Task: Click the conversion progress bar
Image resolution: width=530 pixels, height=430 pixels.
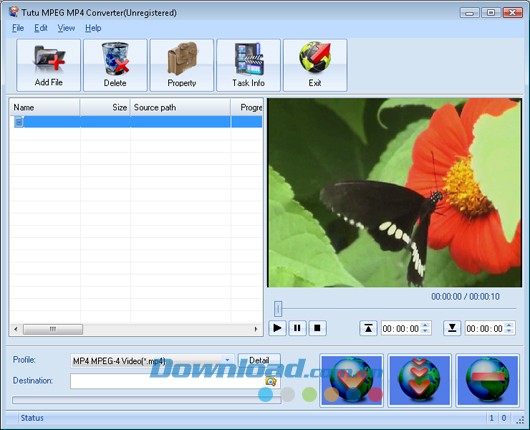Action: coord(147,400)
